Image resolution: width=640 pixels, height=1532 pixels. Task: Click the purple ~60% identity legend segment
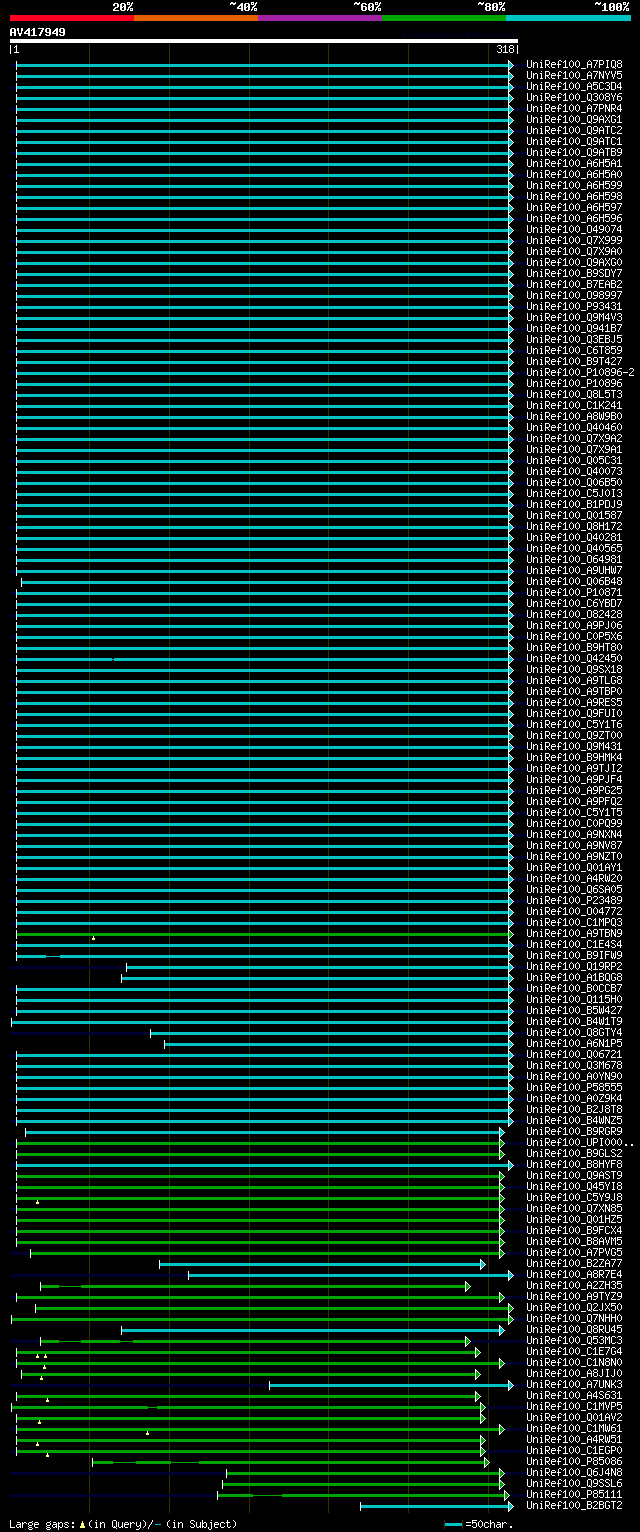tap(319, 18)
